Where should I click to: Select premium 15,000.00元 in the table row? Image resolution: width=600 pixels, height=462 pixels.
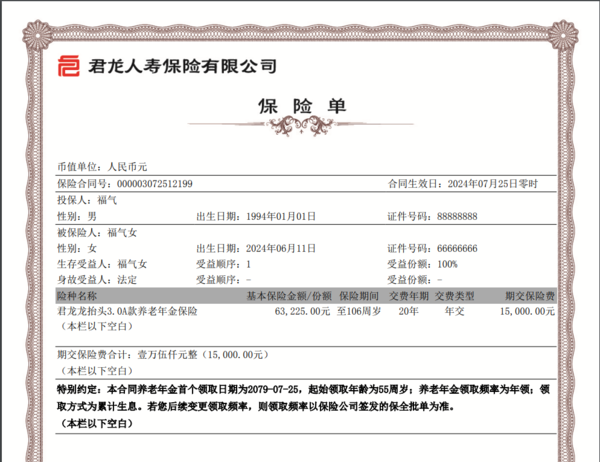527,312
